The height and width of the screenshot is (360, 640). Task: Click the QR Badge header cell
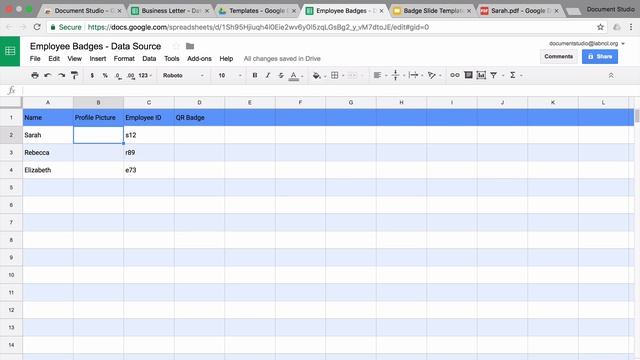(199, 118)
